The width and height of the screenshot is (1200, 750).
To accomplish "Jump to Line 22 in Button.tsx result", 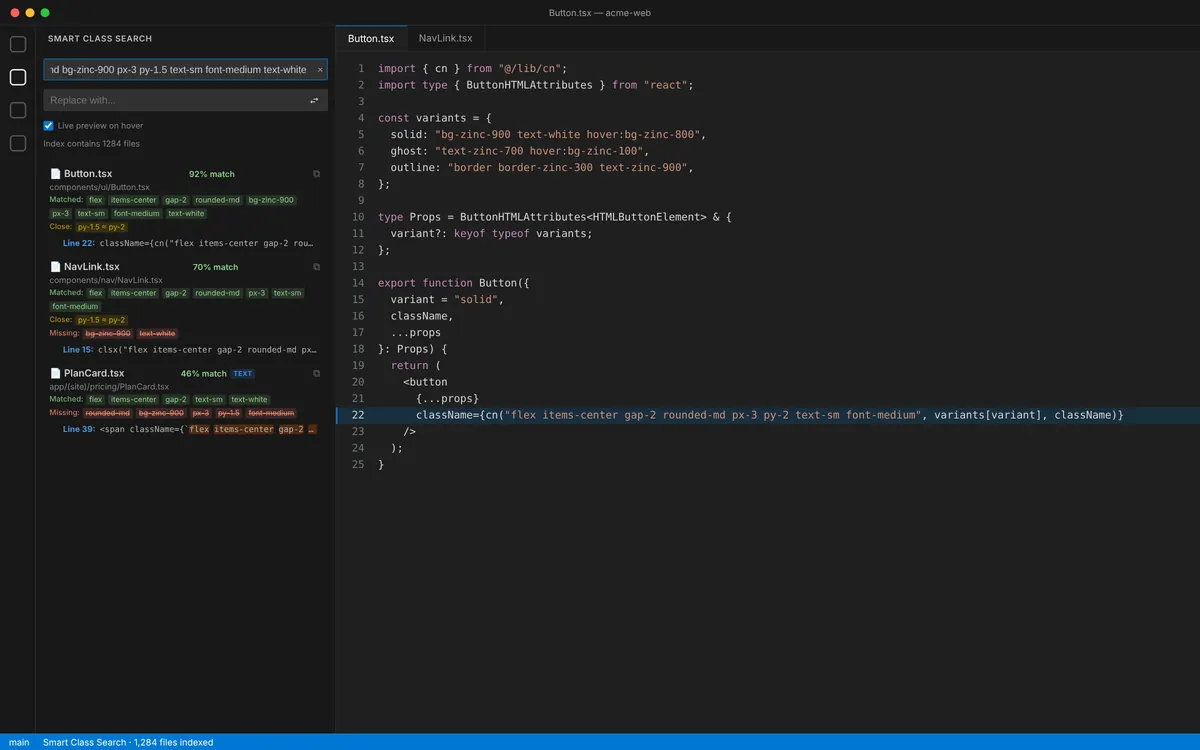I will [x=189, y=243].
